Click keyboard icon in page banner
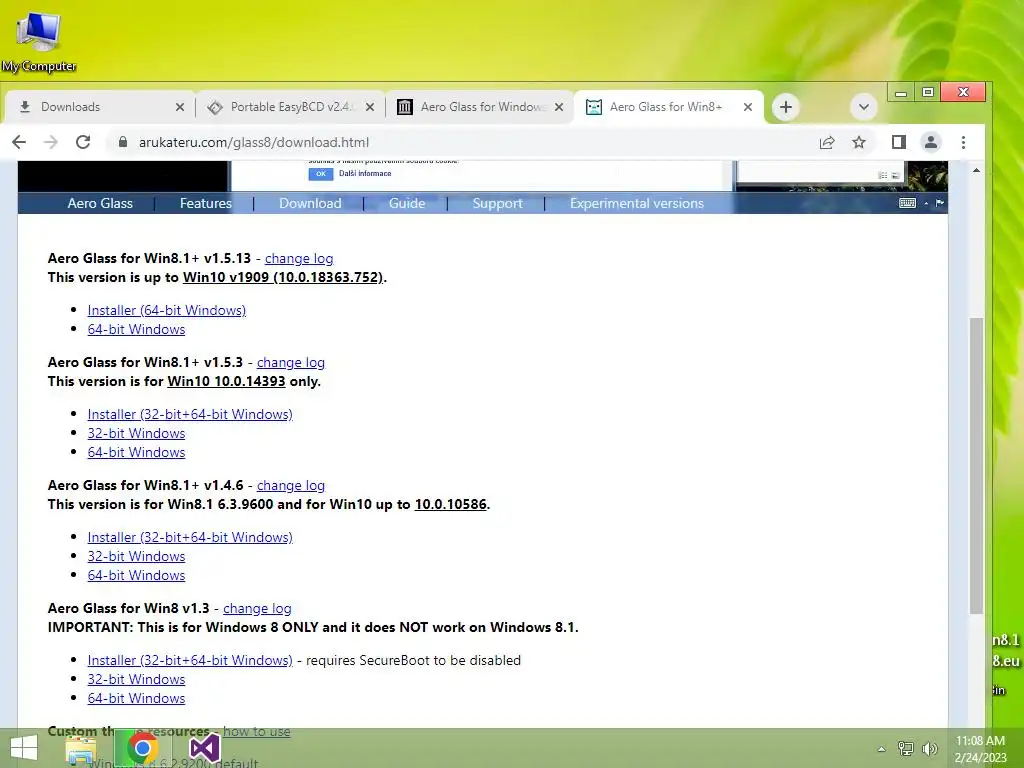 [907, 203]
